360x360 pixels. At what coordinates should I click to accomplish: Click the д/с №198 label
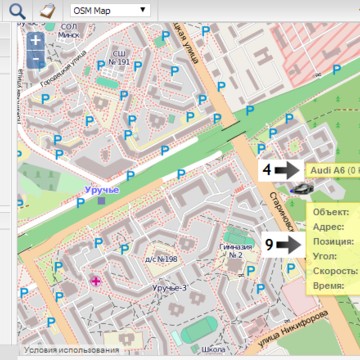click(x=161, y=259)
